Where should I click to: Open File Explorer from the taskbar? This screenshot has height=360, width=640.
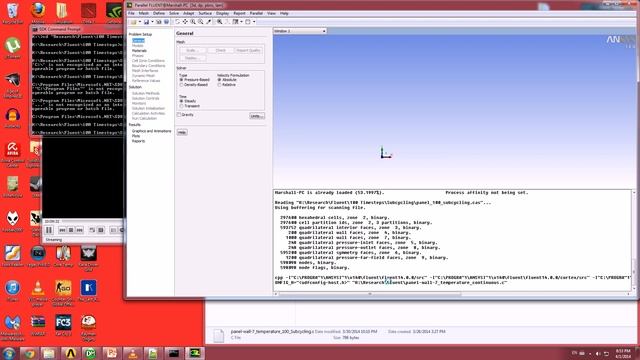(x=49, y=353)
